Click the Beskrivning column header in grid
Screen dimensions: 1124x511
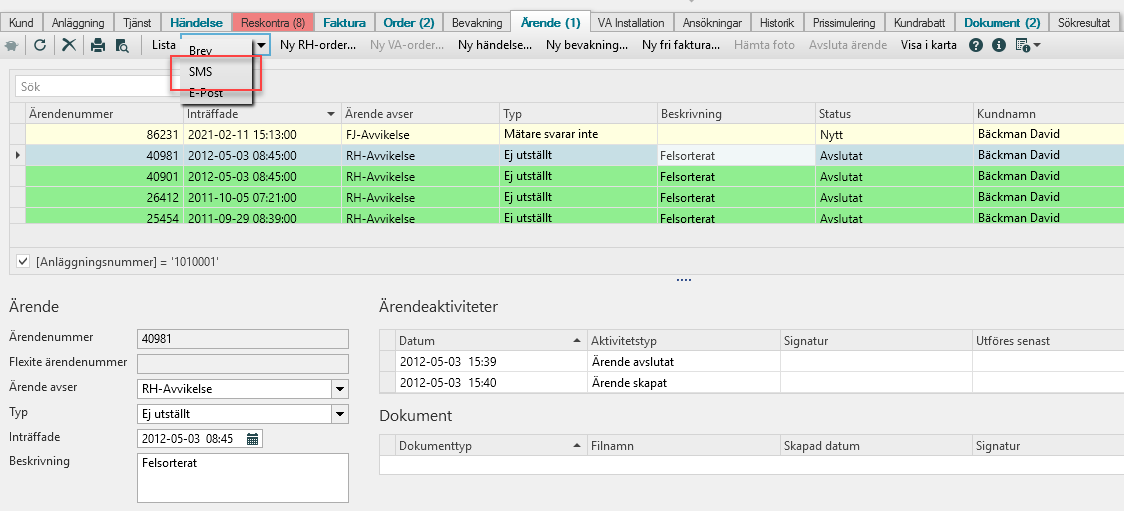tap(736, 114)
